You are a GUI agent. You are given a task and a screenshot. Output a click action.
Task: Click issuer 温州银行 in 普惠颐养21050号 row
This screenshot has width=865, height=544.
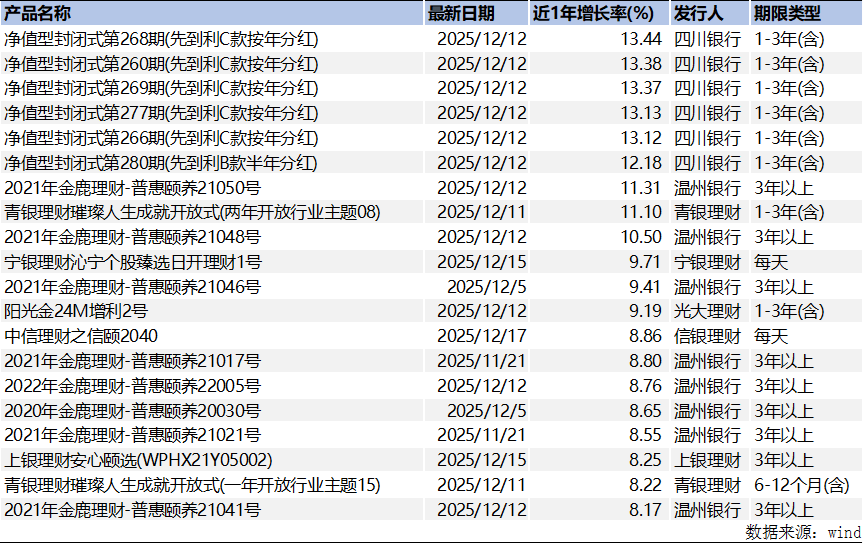click(x=708, y=188)
